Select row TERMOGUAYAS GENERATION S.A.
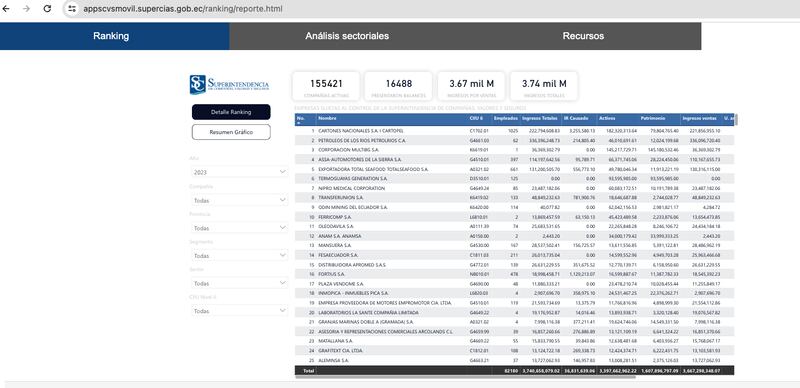This screenshot has height=388, width=800. tap(514, 179)
